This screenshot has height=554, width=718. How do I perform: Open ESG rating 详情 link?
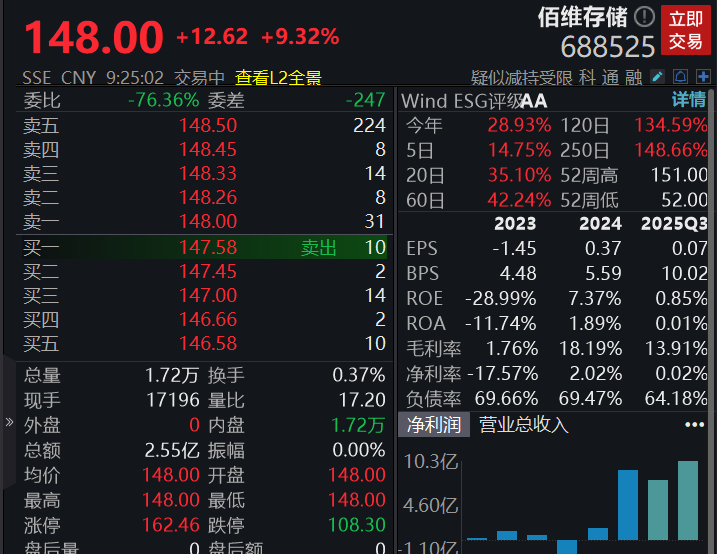[x=689, y=100]
